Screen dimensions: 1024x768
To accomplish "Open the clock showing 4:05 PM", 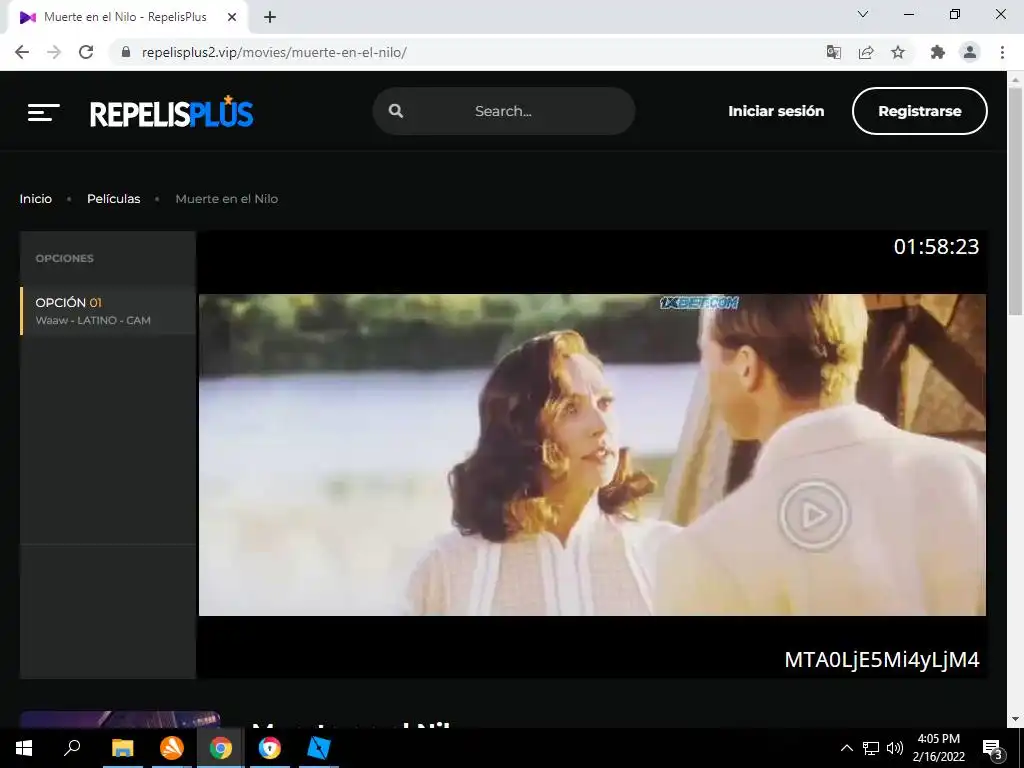I will click(938, 748).
